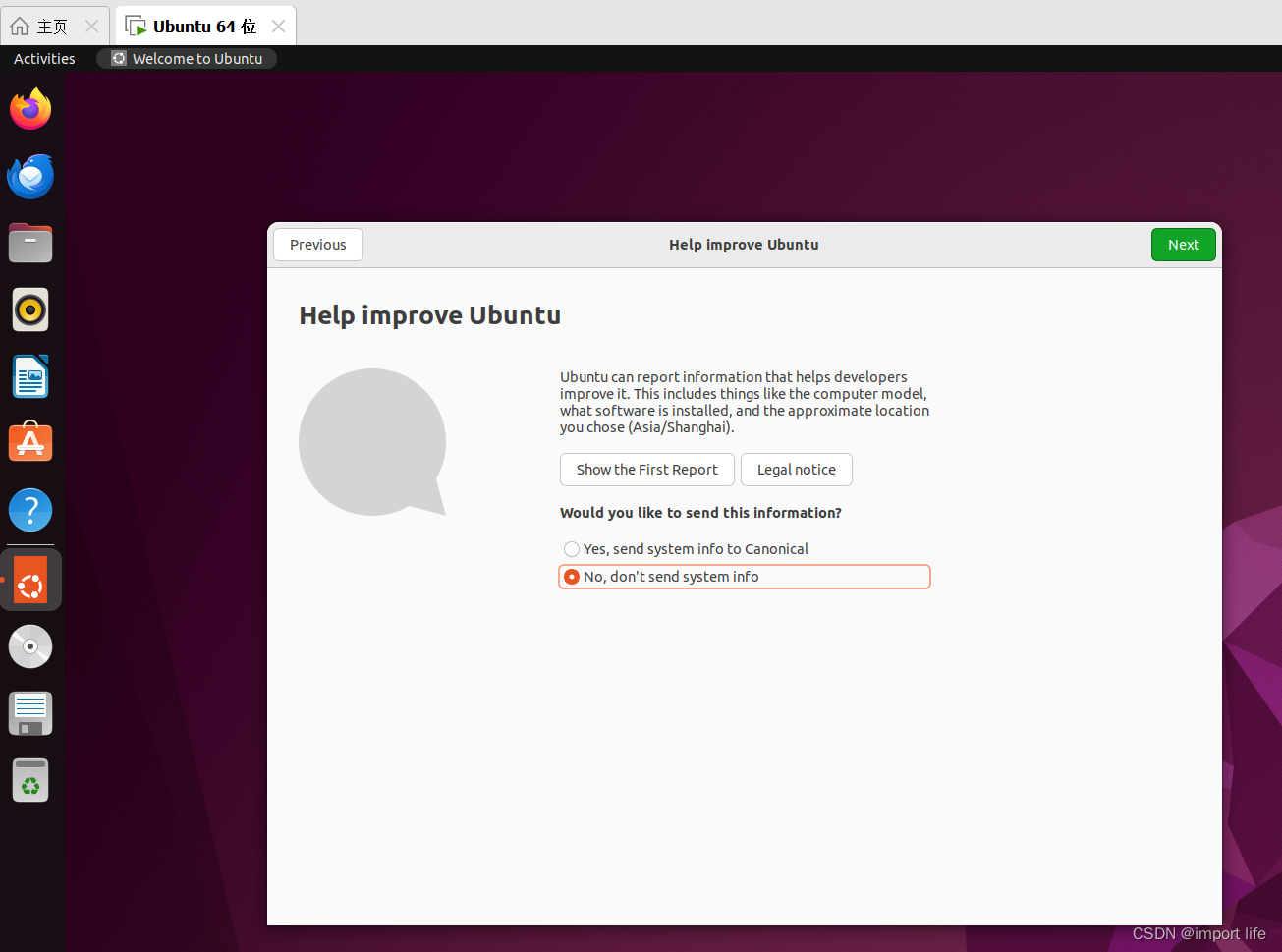The height and width of the screenshot is (952, 1282).
Task: Open the Files application
Action: 29,243
